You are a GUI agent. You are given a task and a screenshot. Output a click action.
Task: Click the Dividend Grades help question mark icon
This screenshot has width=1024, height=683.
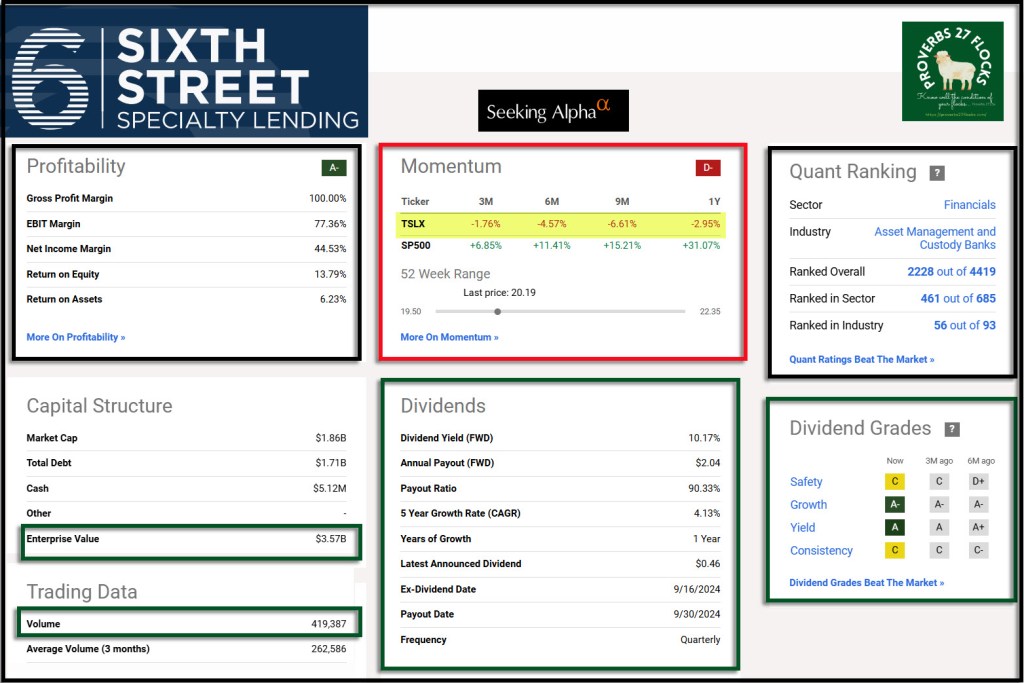point(951,429)
